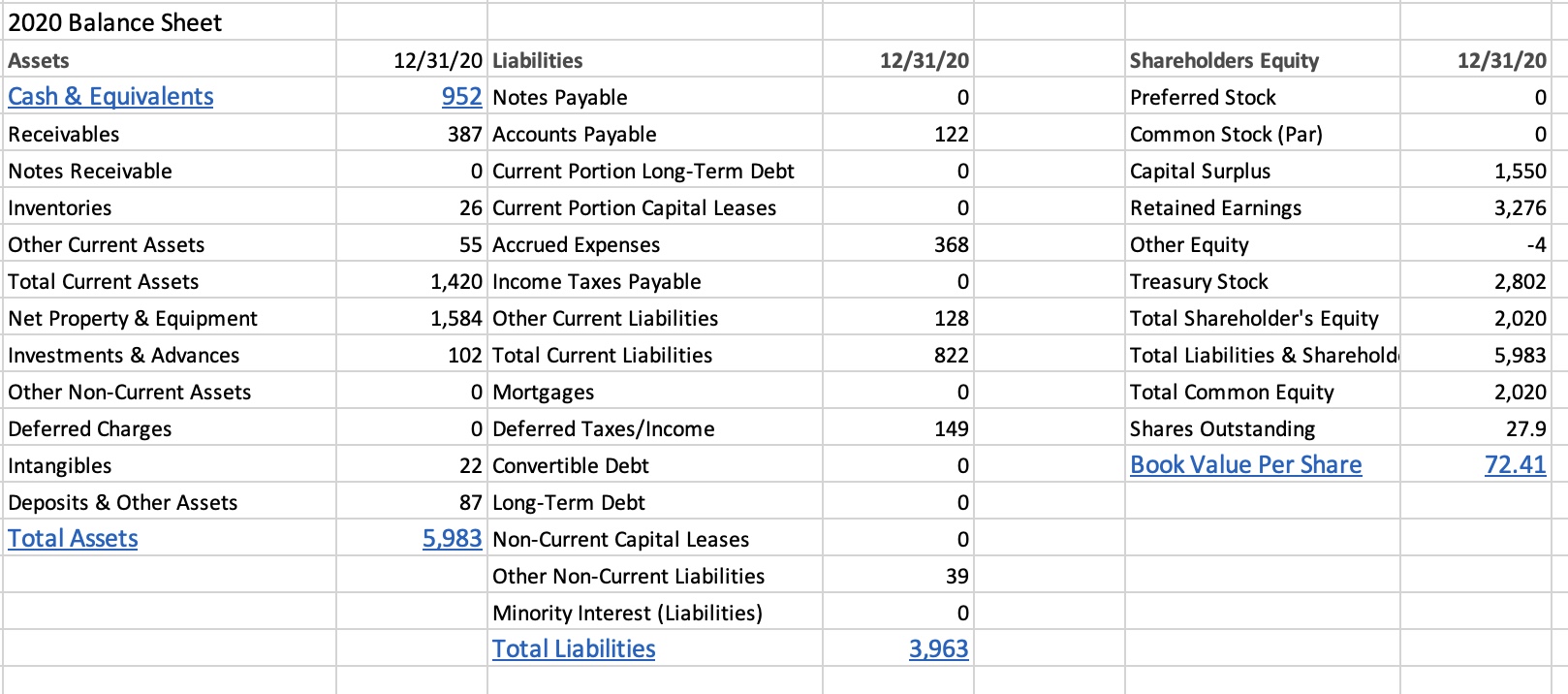Select the Treasury Stock cell
This screenshot has height=694, width=1568.
tap(1263, 281)
